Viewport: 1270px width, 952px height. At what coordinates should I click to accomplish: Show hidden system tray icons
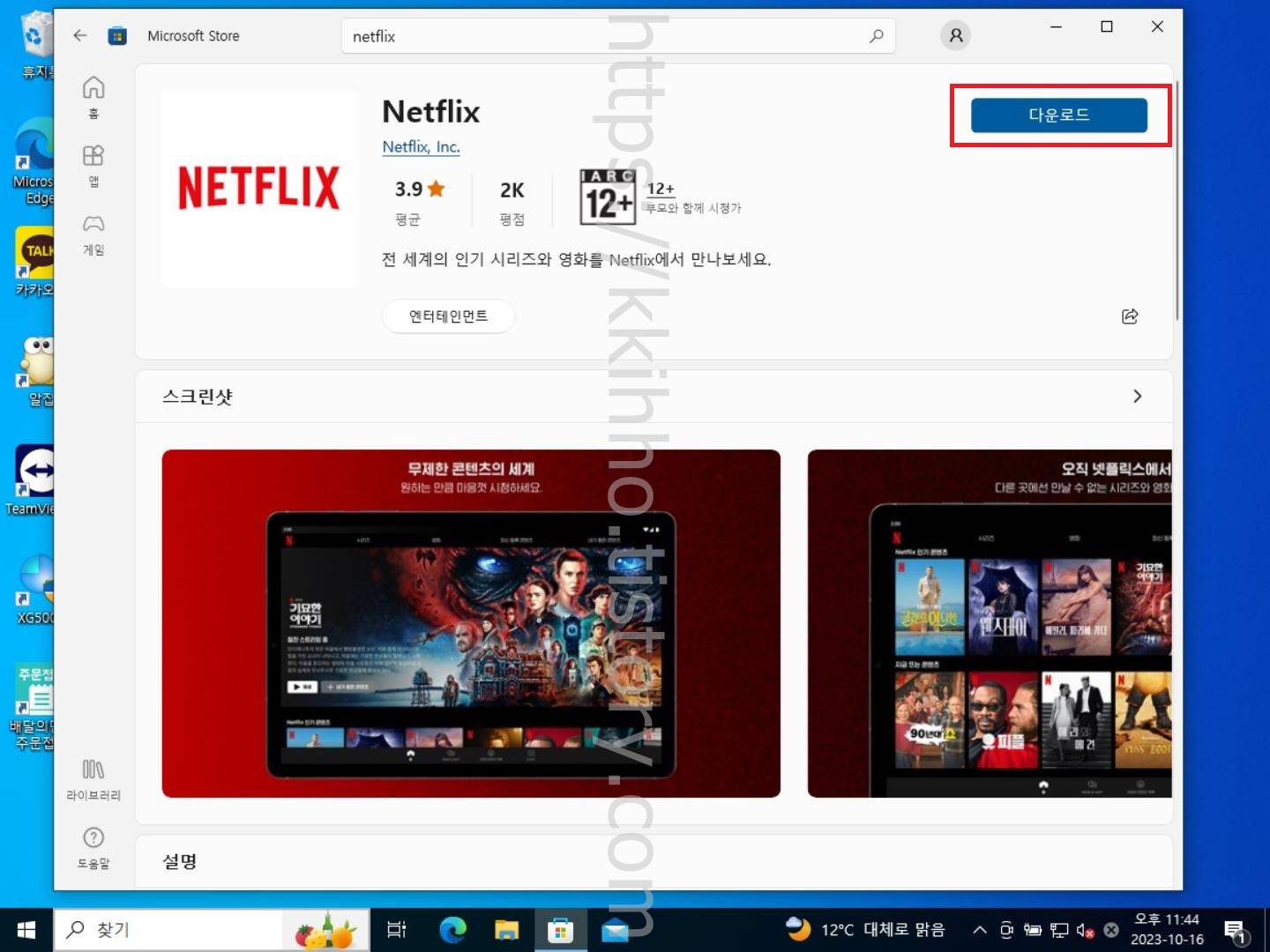tap(979, 930)
